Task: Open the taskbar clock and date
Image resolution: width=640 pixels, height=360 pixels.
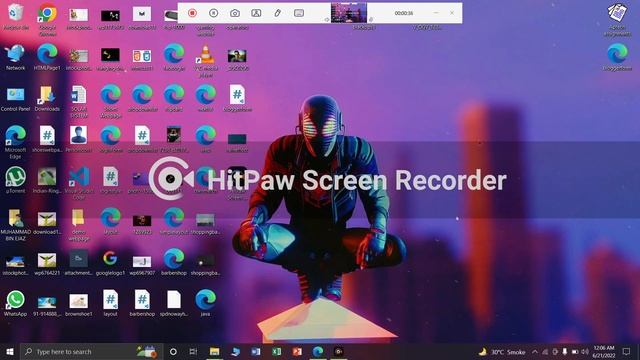Action: 604,351
